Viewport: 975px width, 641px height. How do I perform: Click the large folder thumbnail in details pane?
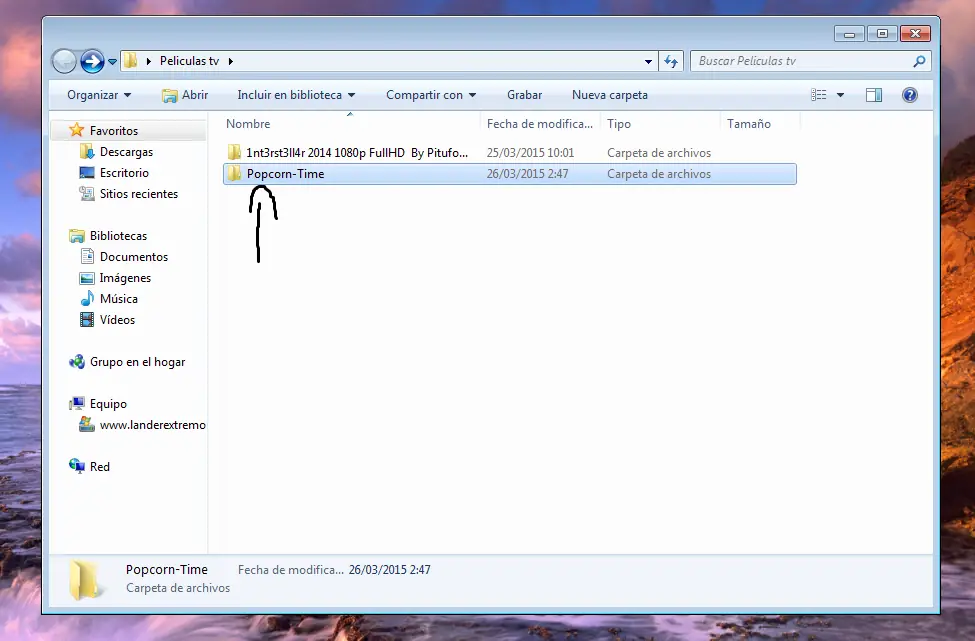(84, 580)
